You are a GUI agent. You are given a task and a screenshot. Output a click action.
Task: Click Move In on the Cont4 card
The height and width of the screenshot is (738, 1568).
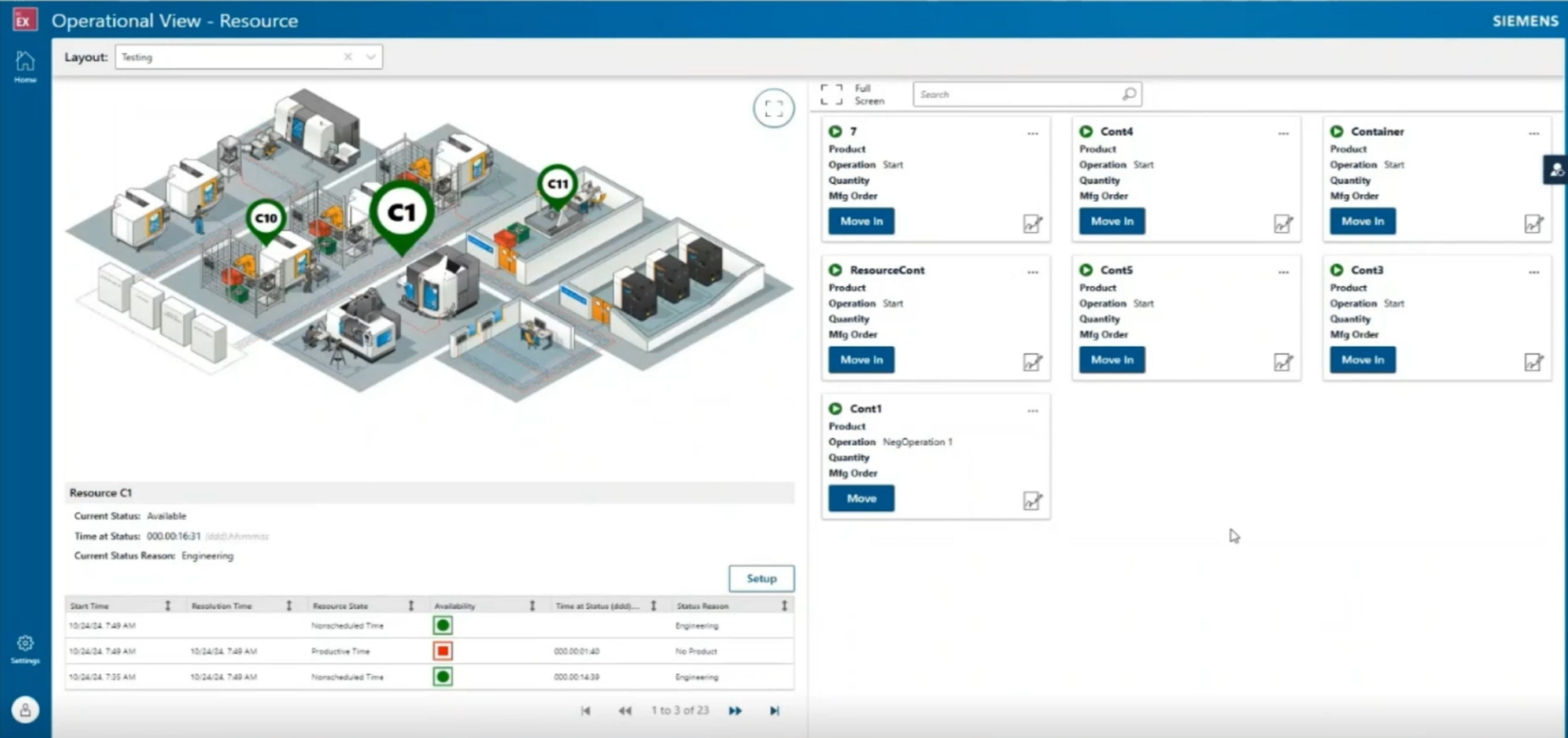[1111, 221]
